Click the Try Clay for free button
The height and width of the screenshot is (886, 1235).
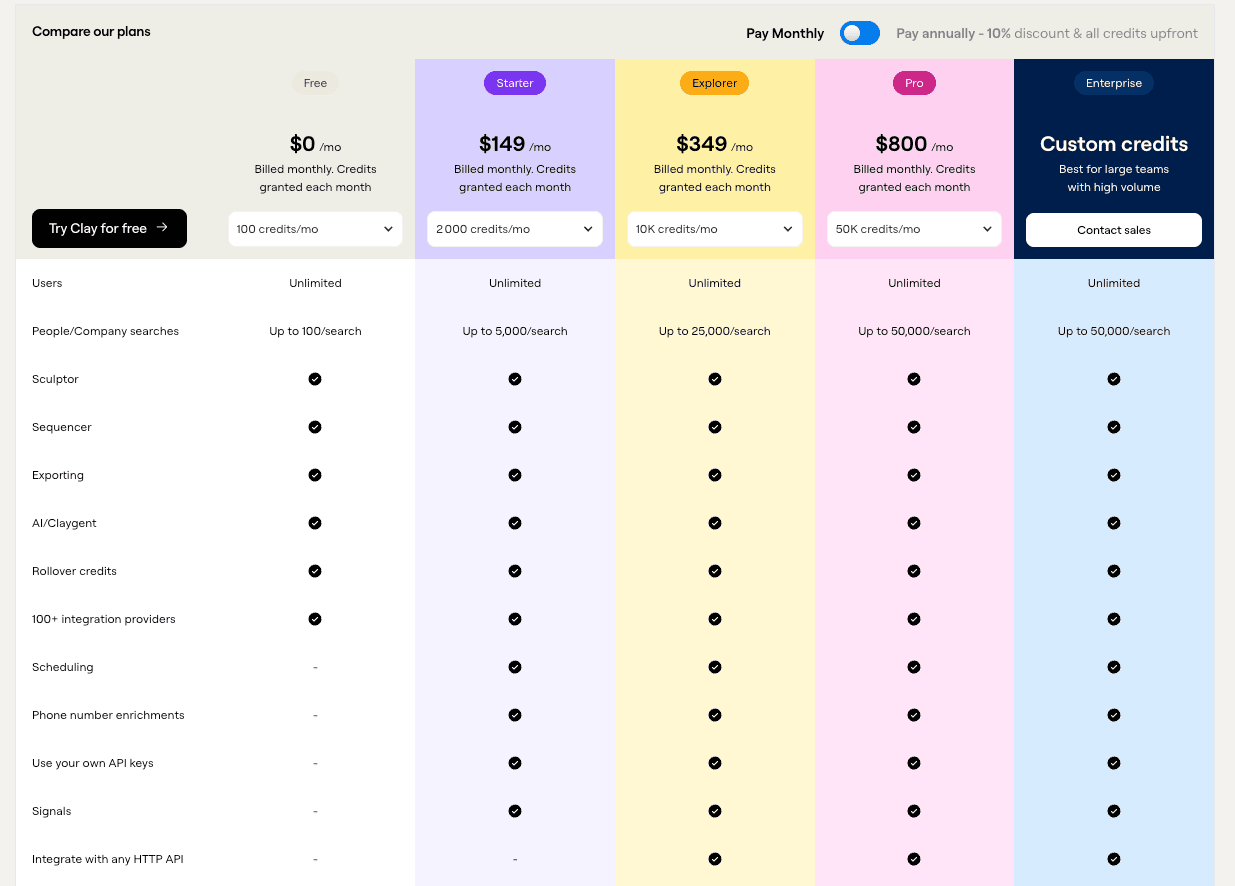coord(109,229)
